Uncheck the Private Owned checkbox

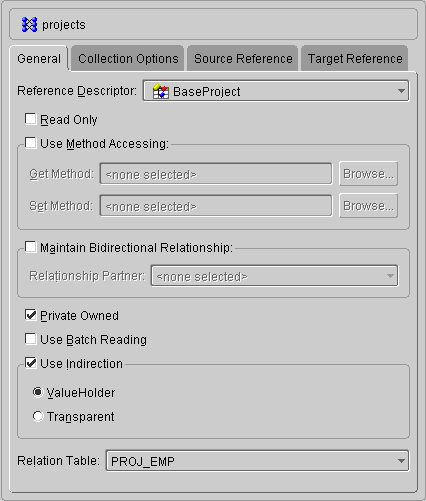pyautogui.click(x=31, y=315)
